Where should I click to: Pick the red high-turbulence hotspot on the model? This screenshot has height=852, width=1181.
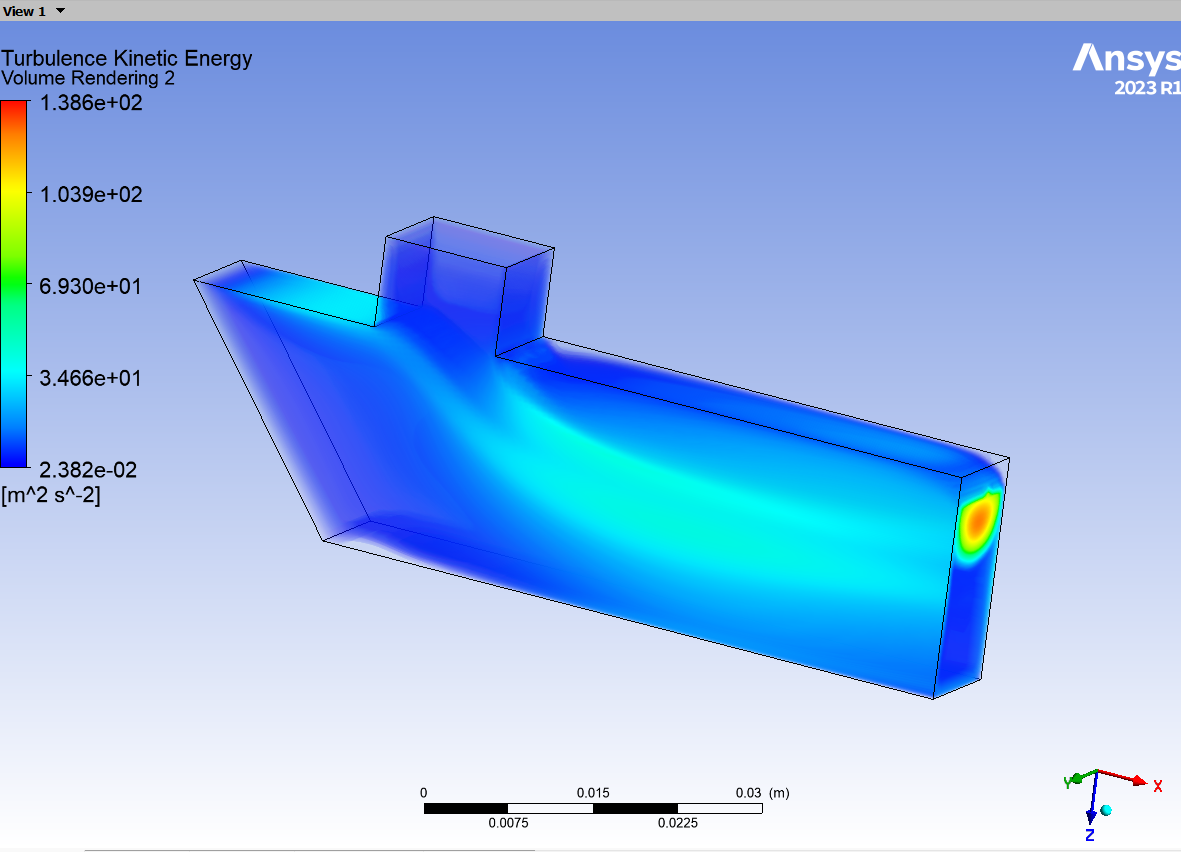coord(978,518)
